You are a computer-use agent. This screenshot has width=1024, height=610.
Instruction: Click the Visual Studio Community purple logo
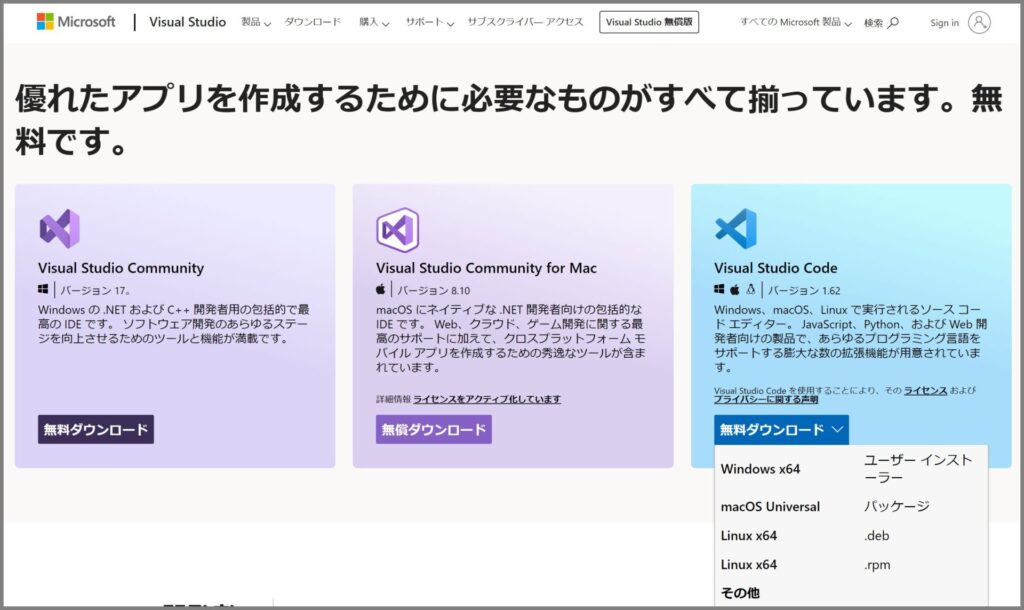(x=59, y=229)
